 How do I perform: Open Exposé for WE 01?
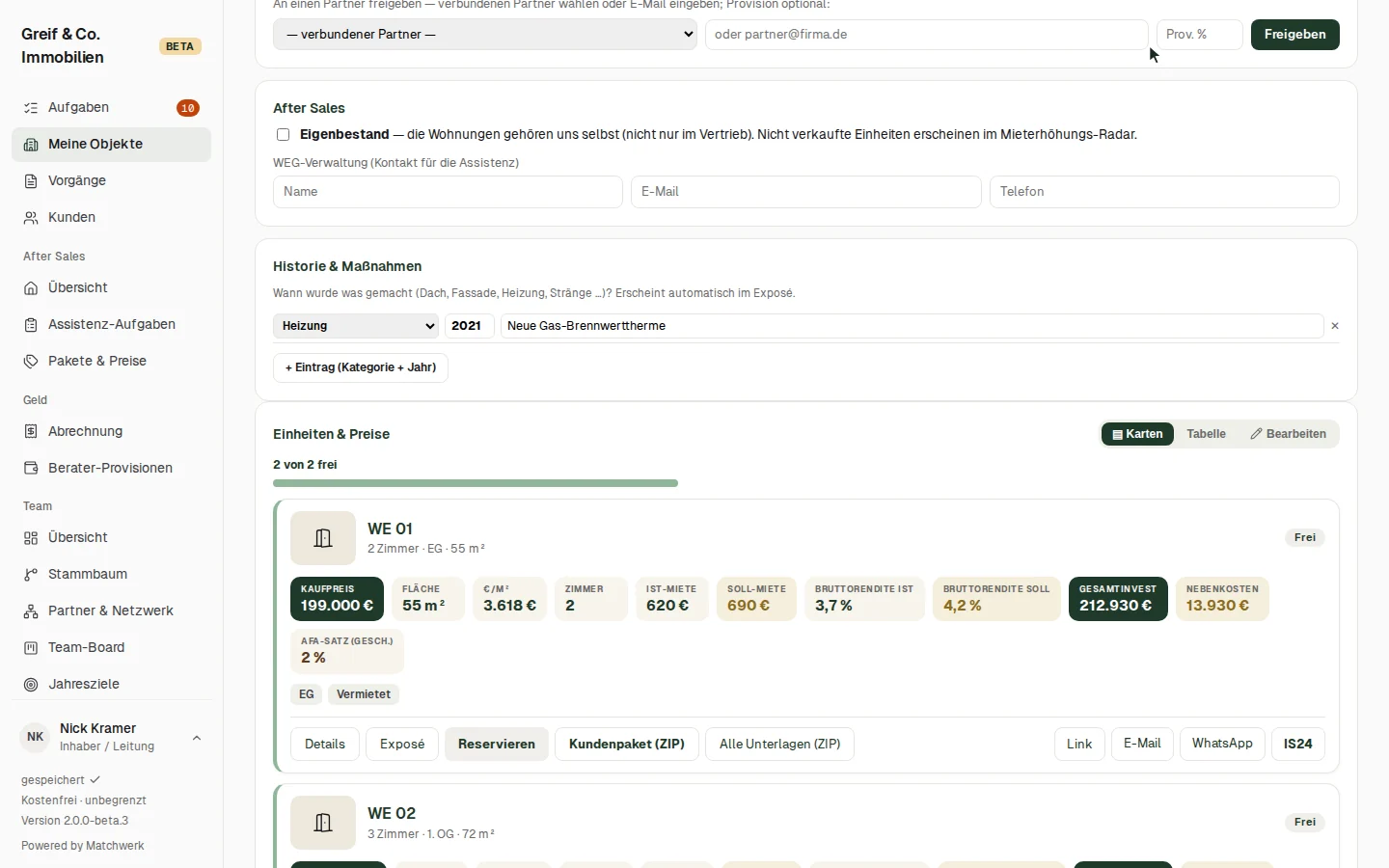click(402, 745)
